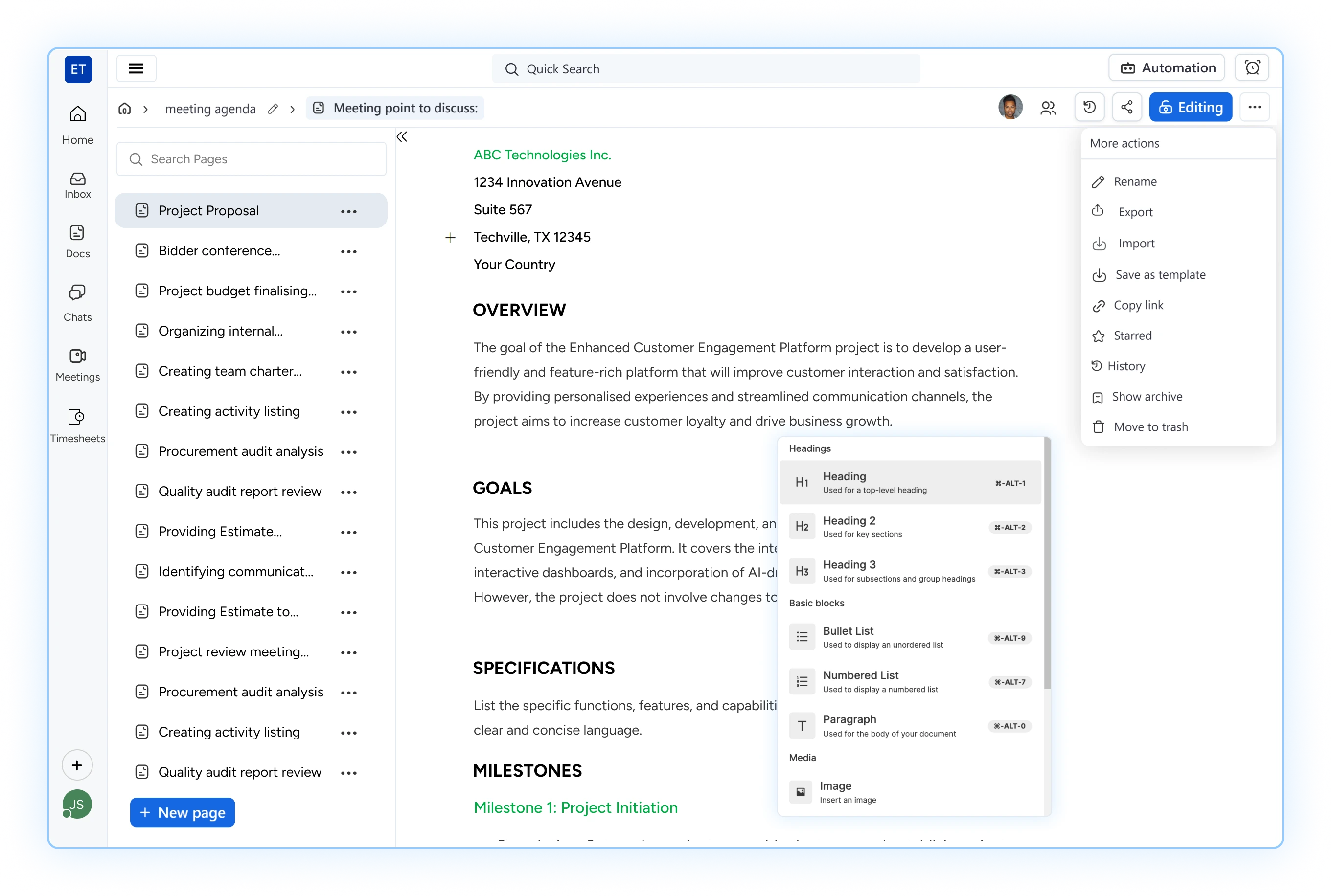Screen dimensions: 1331x896
Task: Toggle the hamburger menu sidebar
Action: pyautogui.click(x=136, y=68)
